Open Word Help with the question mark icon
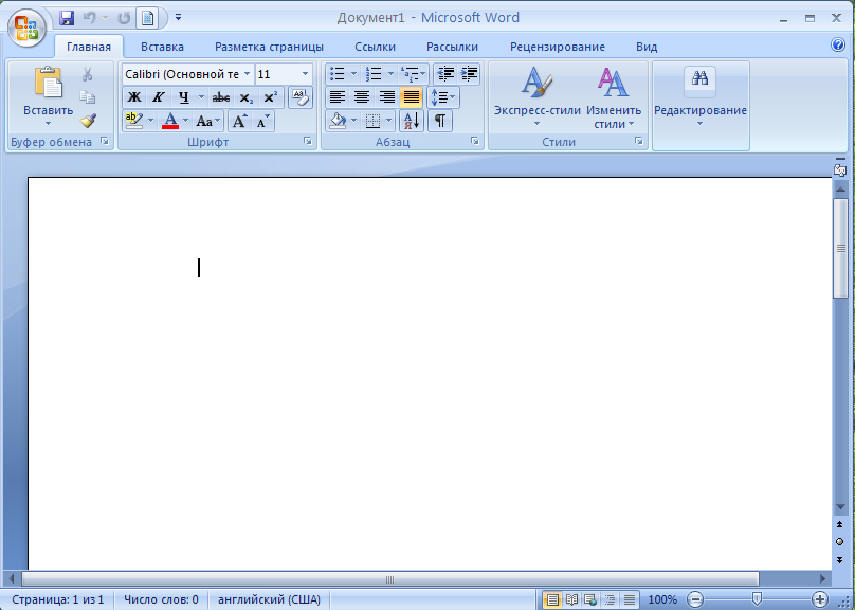 838,45
